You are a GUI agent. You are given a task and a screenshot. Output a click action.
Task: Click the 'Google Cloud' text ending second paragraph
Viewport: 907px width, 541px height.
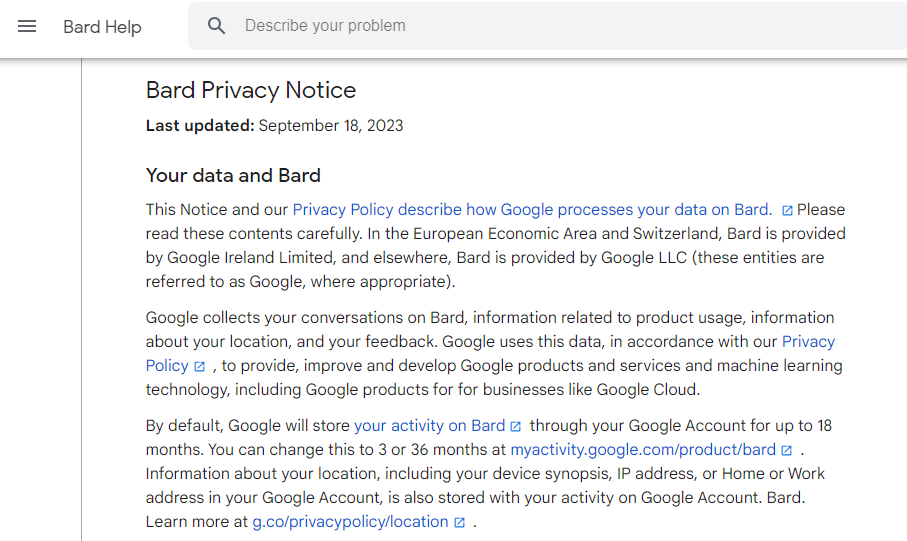[646, 390]
